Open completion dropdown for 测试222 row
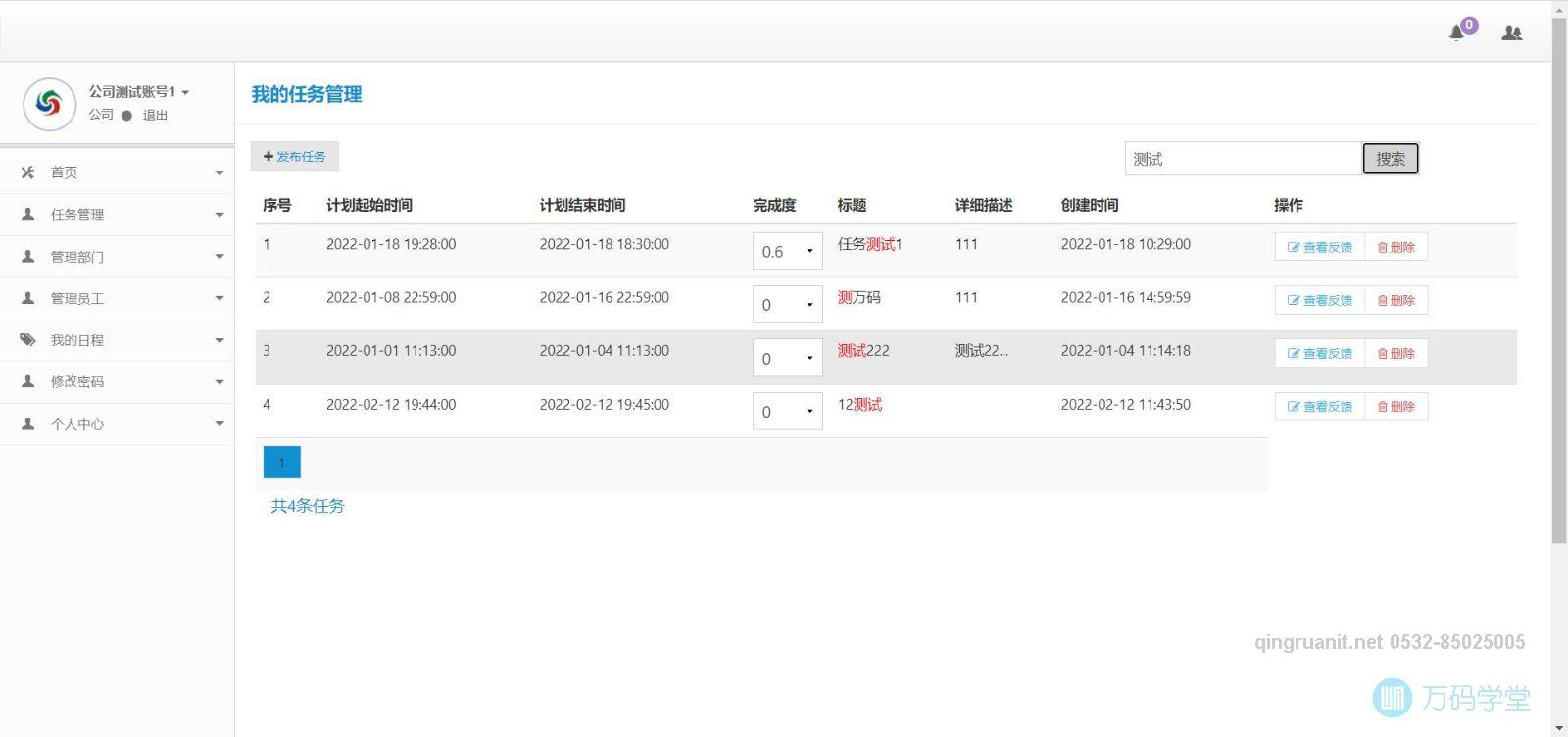 pyautogui.click(x=787, y=358)
